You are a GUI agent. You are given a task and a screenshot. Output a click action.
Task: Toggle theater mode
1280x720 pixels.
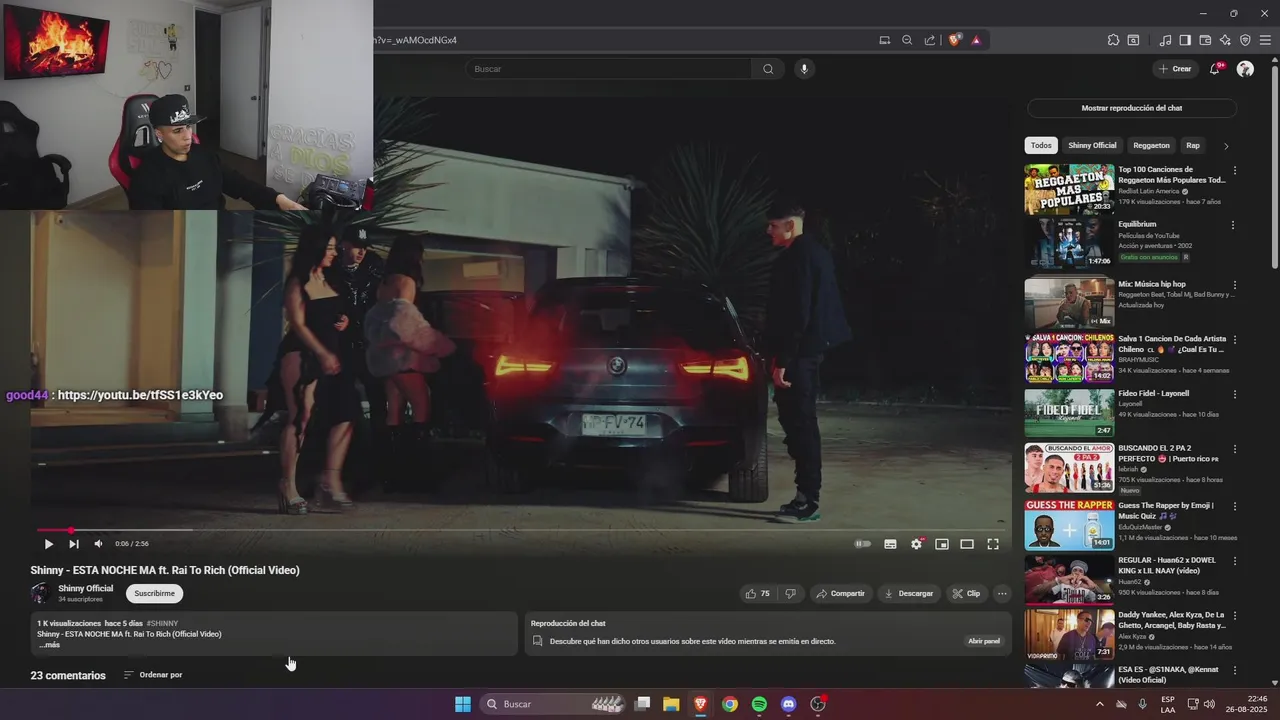(x=967, y=544)
